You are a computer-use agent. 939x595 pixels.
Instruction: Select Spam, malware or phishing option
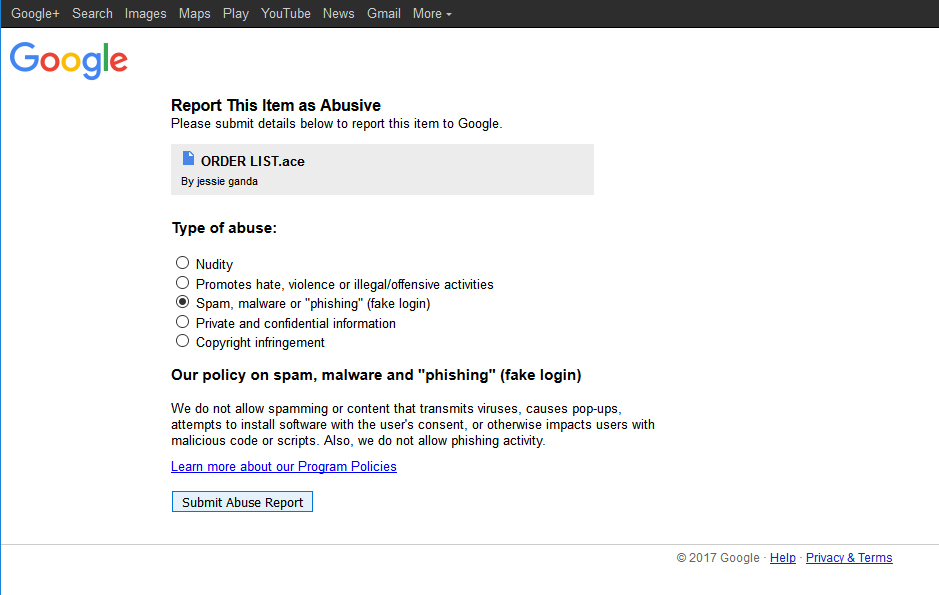point(182,302)
